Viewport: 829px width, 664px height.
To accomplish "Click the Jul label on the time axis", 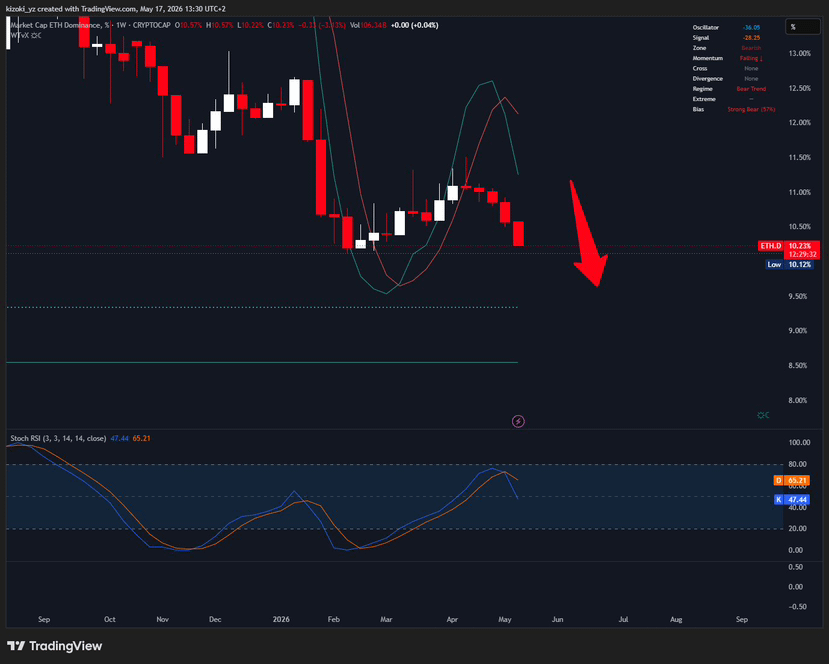I will [623, 620].
